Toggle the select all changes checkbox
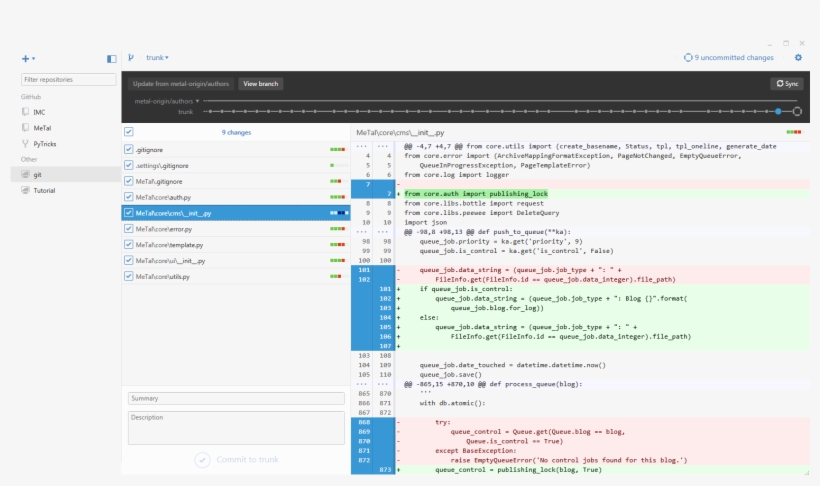Screen dimensions: 820x486 [x=129, y=132]
